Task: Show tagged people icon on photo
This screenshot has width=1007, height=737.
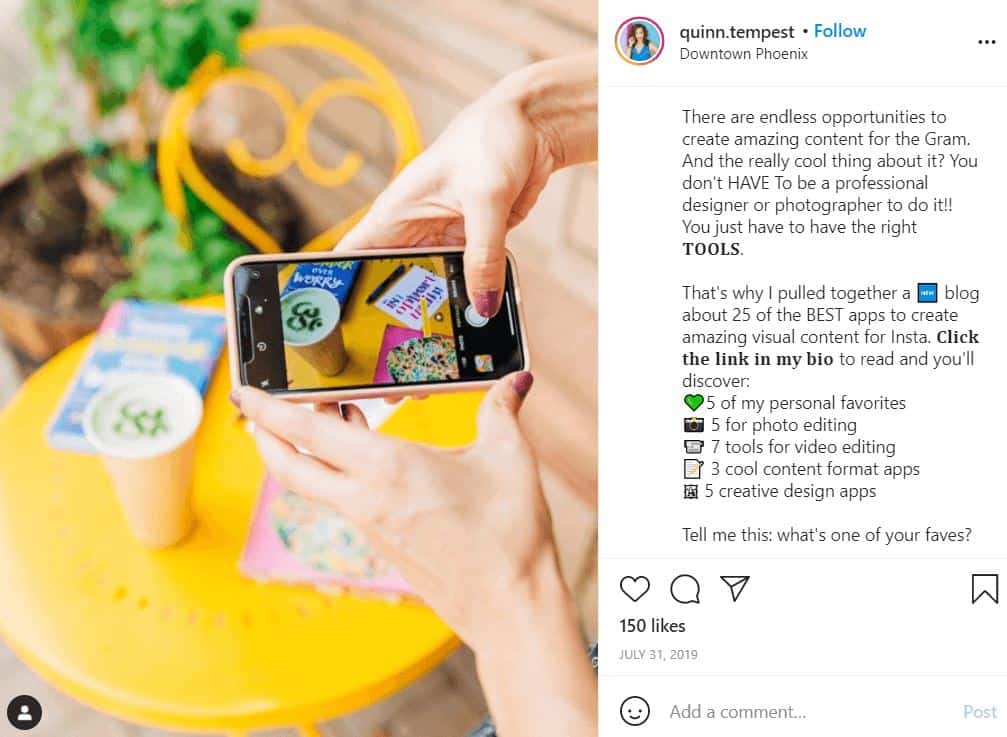Action: pyautogui.click(x=24, y=713)
